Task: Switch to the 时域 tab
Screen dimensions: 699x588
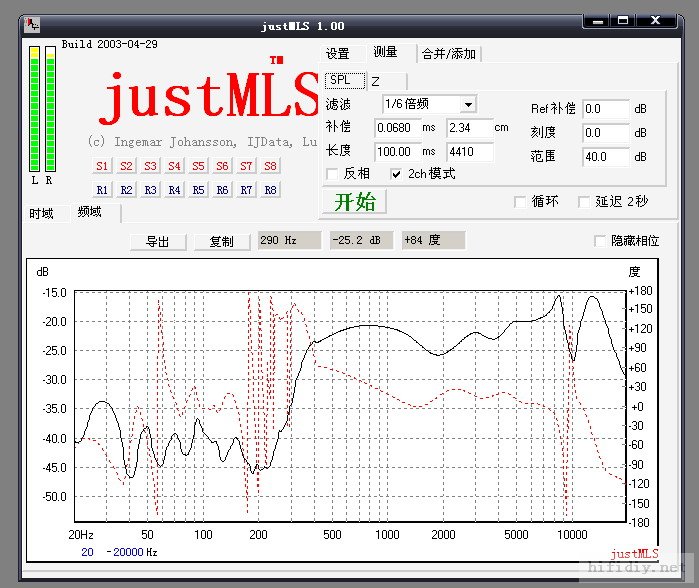Action: (x=41, y=214)
